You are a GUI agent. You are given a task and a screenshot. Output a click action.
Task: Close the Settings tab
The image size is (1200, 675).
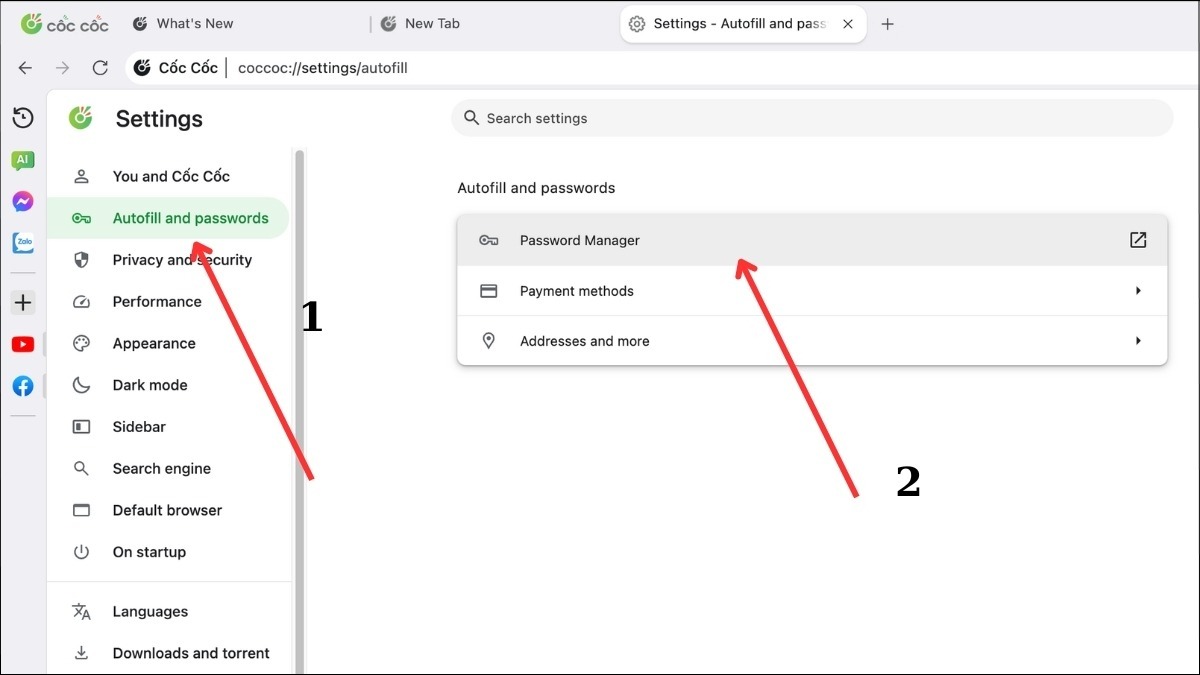(x=848, y=24)
